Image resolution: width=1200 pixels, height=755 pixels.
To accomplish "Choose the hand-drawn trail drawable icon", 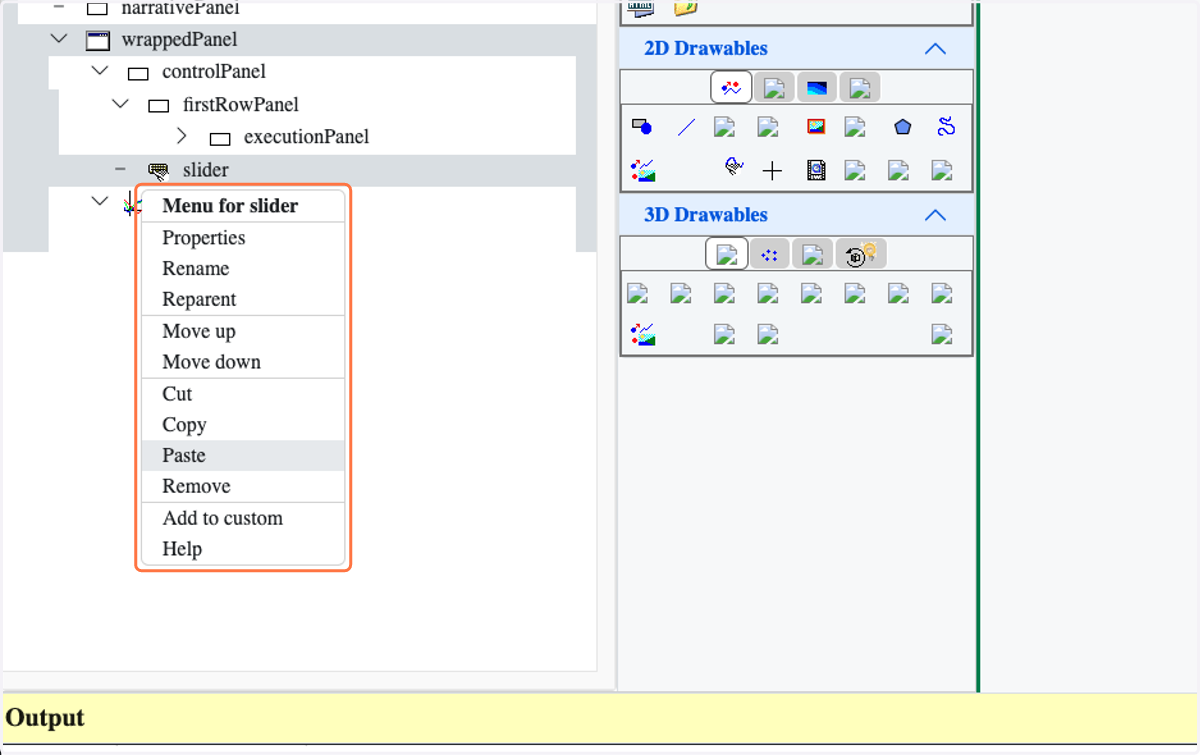I will [734, 167].
